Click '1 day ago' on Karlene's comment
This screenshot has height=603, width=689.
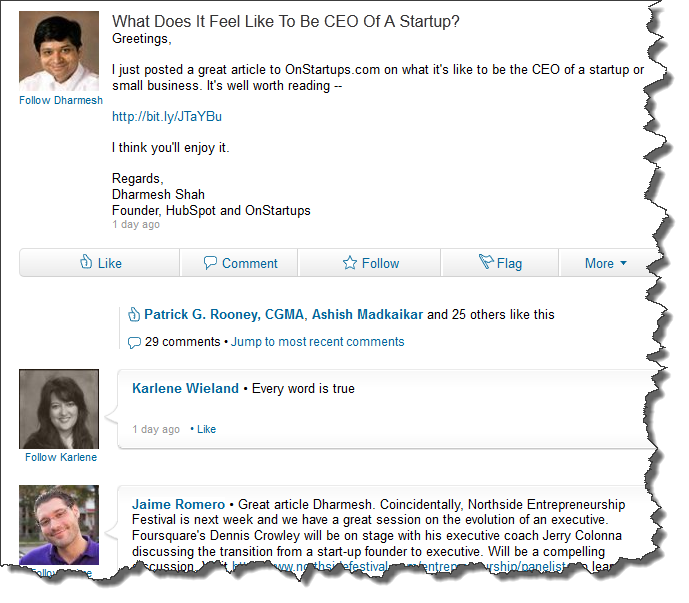coord(156,429)
